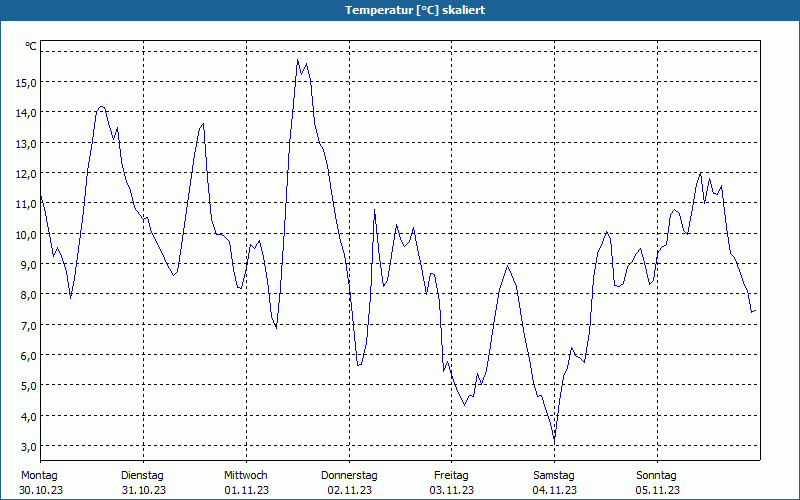Click the °C unit label
Image resolution: width=800 pixels, height=500 pixels.
31,46
